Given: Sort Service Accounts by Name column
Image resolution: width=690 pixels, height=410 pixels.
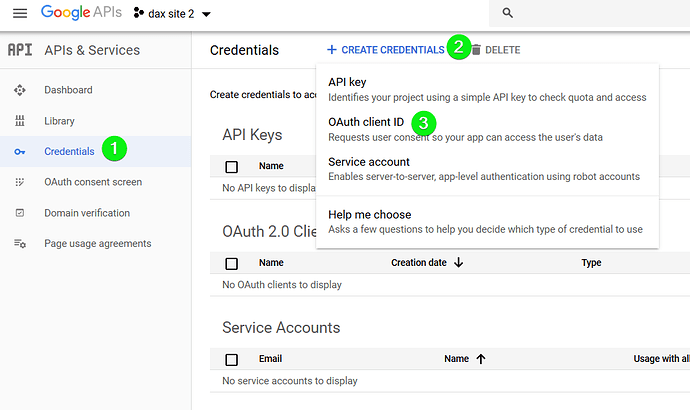Looking at the screenshot, I should pyautogui.click(x=456, y=359).
